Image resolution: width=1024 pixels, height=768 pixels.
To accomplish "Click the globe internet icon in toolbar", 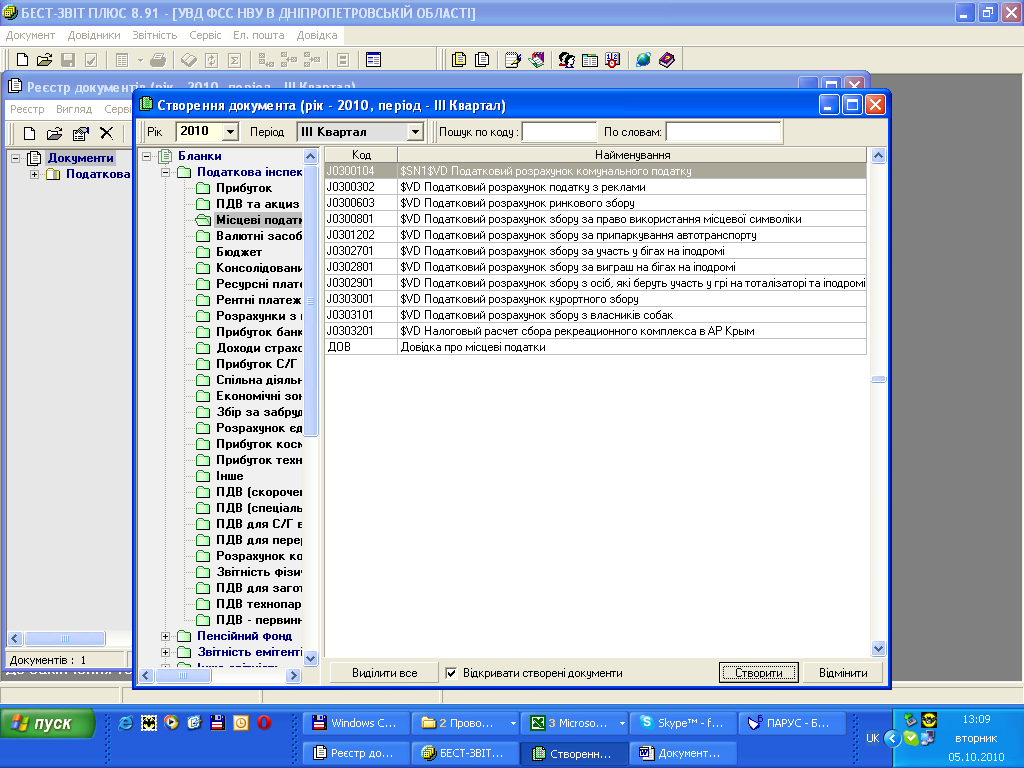I will point(643,60).
